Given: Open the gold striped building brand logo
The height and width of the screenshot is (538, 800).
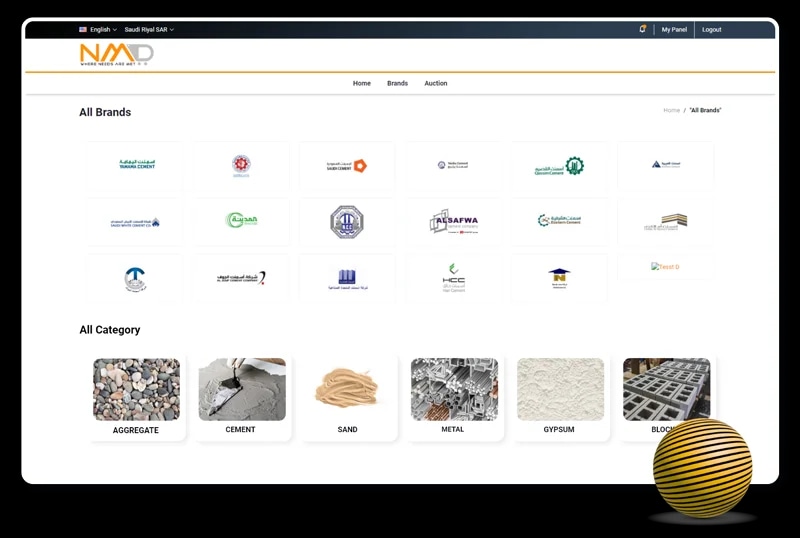Looking at the screenshot, I should click(x=666, y=222).
